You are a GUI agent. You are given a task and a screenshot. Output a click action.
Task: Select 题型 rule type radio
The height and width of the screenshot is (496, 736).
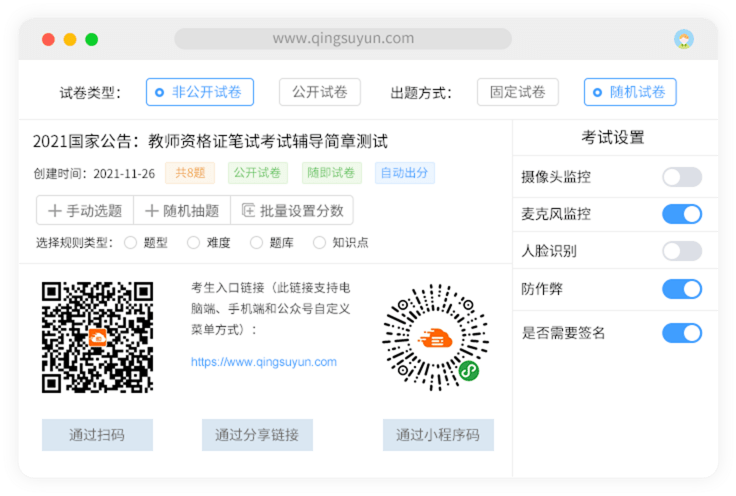130,243
